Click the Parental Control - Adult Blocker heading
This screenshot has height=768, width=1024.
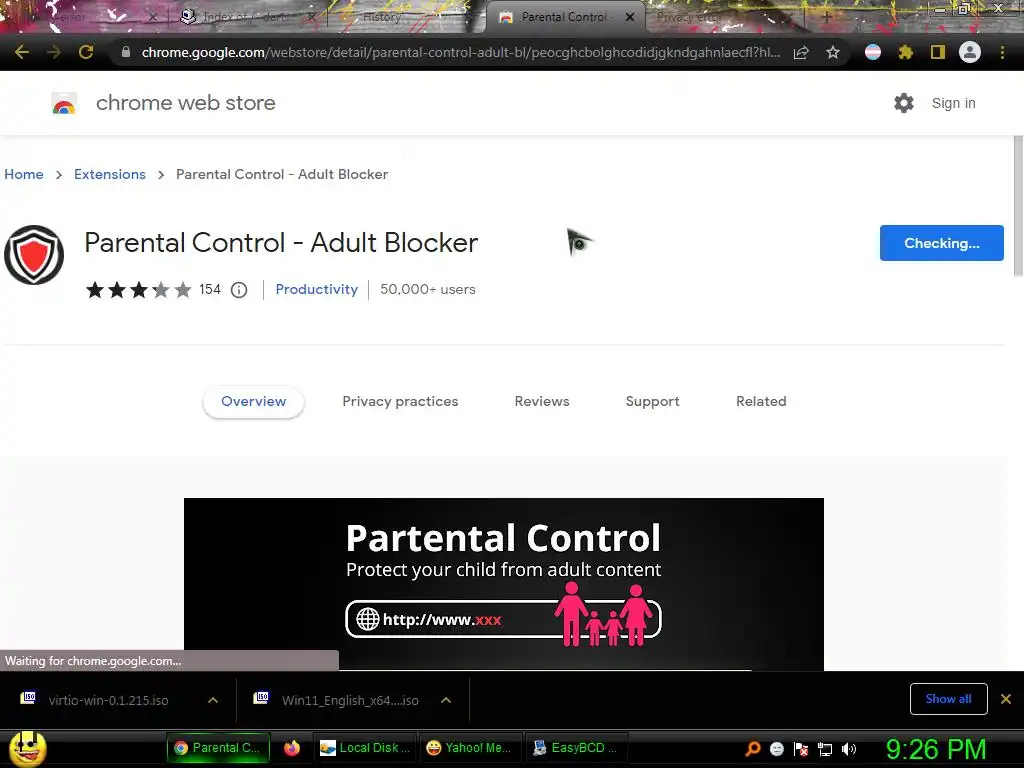click(281, 243)
